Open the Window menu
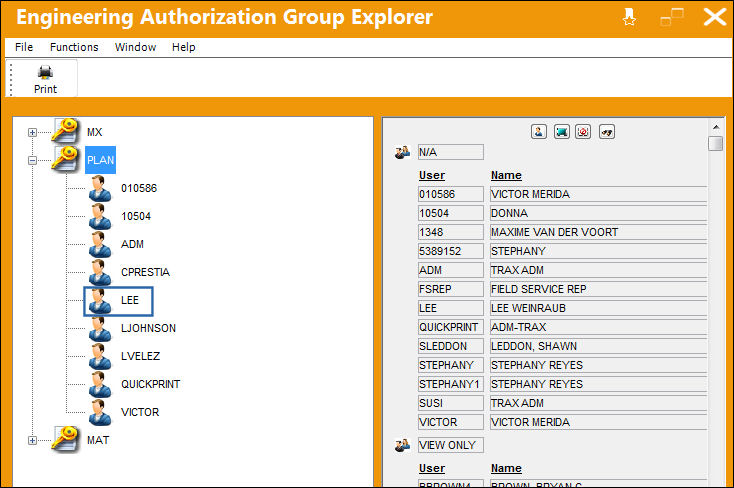The width and height of the screenshot is (734, 488). point(135,47)
